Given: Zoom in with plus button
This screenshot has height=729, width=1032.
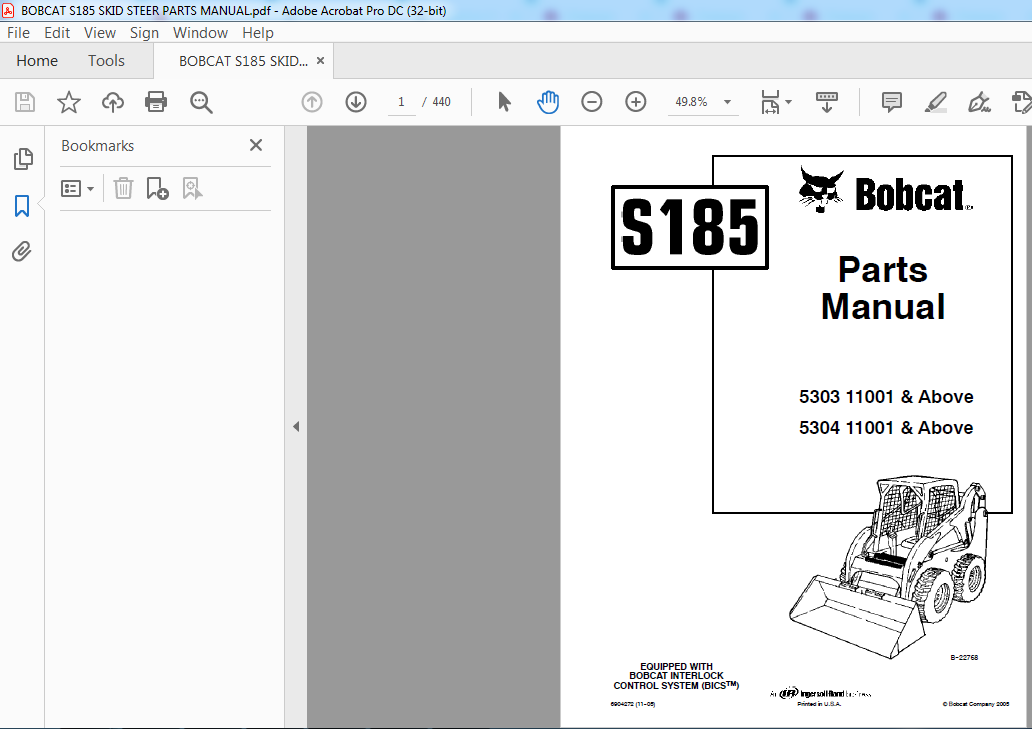Looking at the screenshot, I should pos(636,102).
